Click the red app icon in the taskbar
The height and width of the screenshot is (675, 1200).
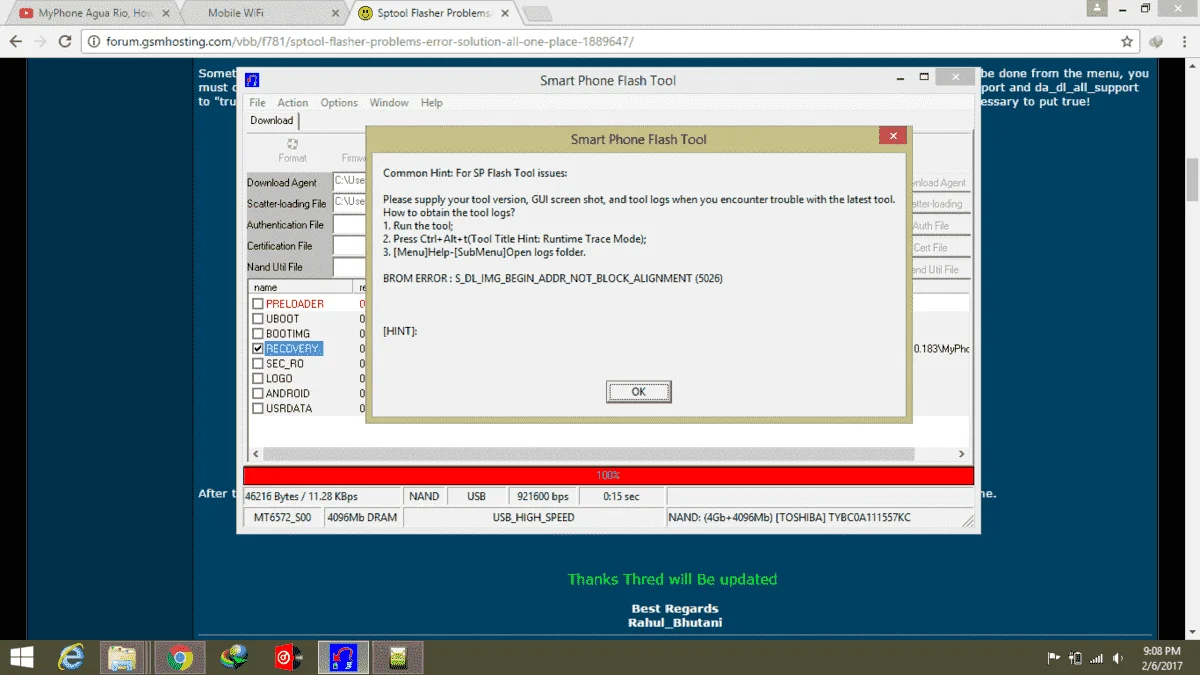288,657
